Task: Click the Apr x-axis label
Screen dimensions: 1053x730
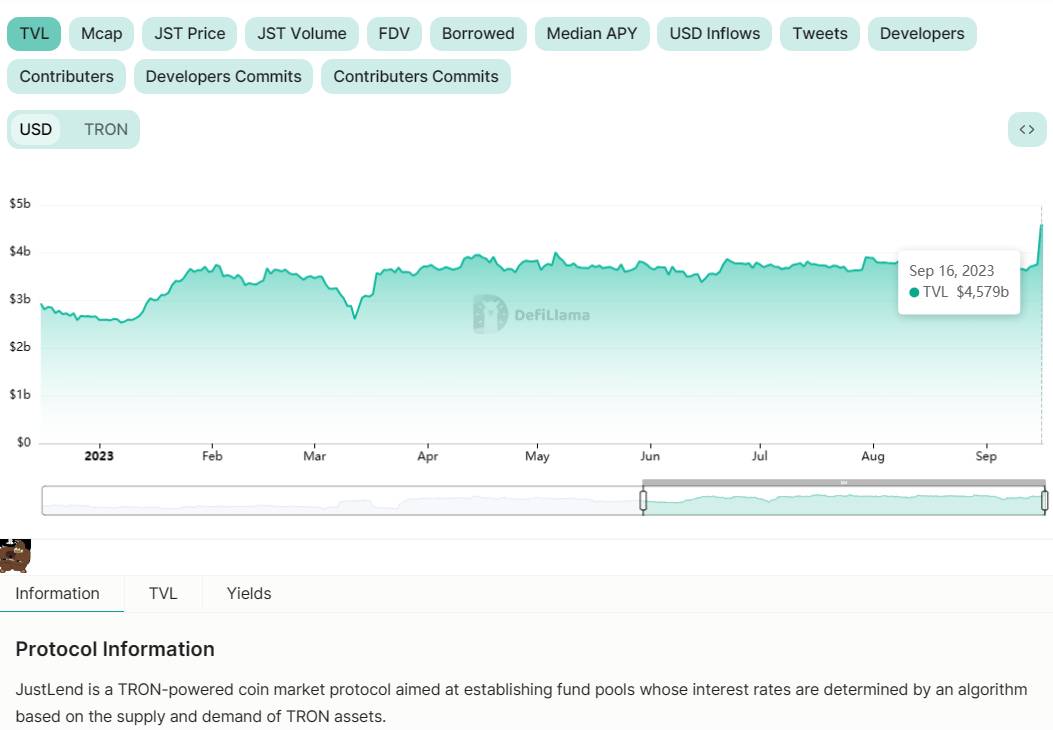Action: click(427, 457)
